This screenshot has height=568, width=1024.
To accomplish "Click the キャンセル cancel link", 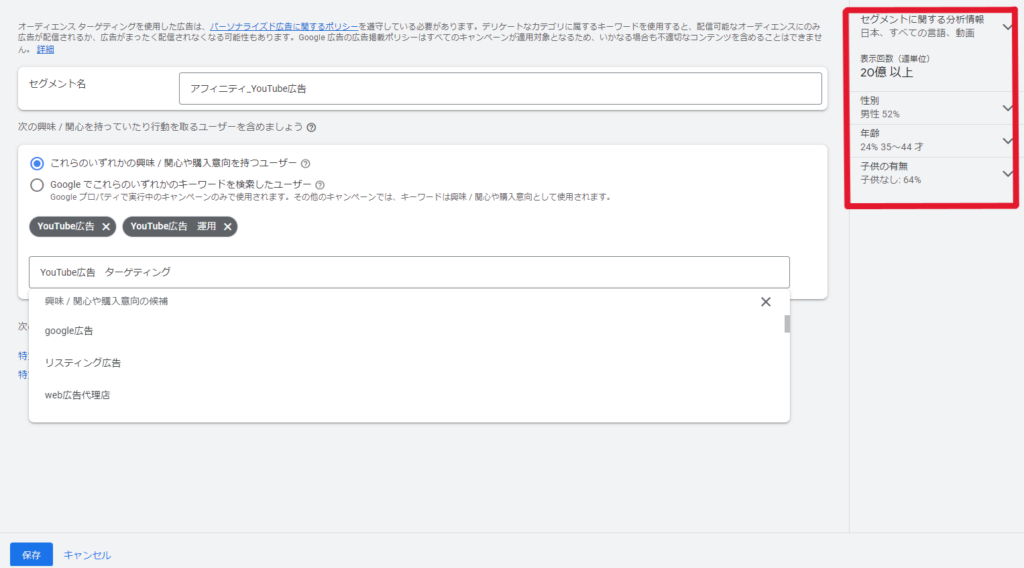I will pyautogui.click(x=87, y=555).
